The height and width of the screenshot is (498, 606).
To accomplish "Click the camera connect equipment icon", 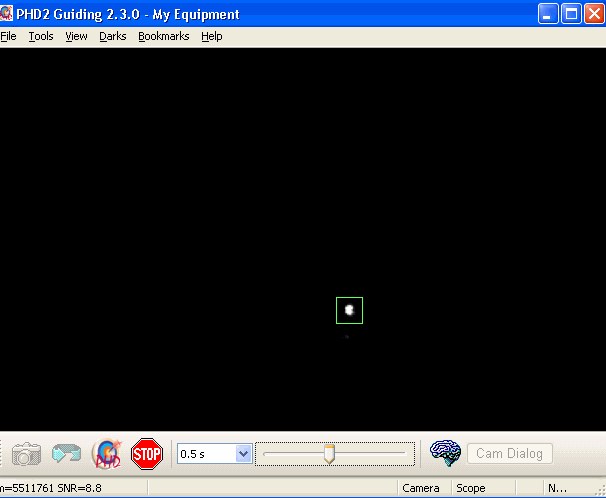I will coord(26,454).
